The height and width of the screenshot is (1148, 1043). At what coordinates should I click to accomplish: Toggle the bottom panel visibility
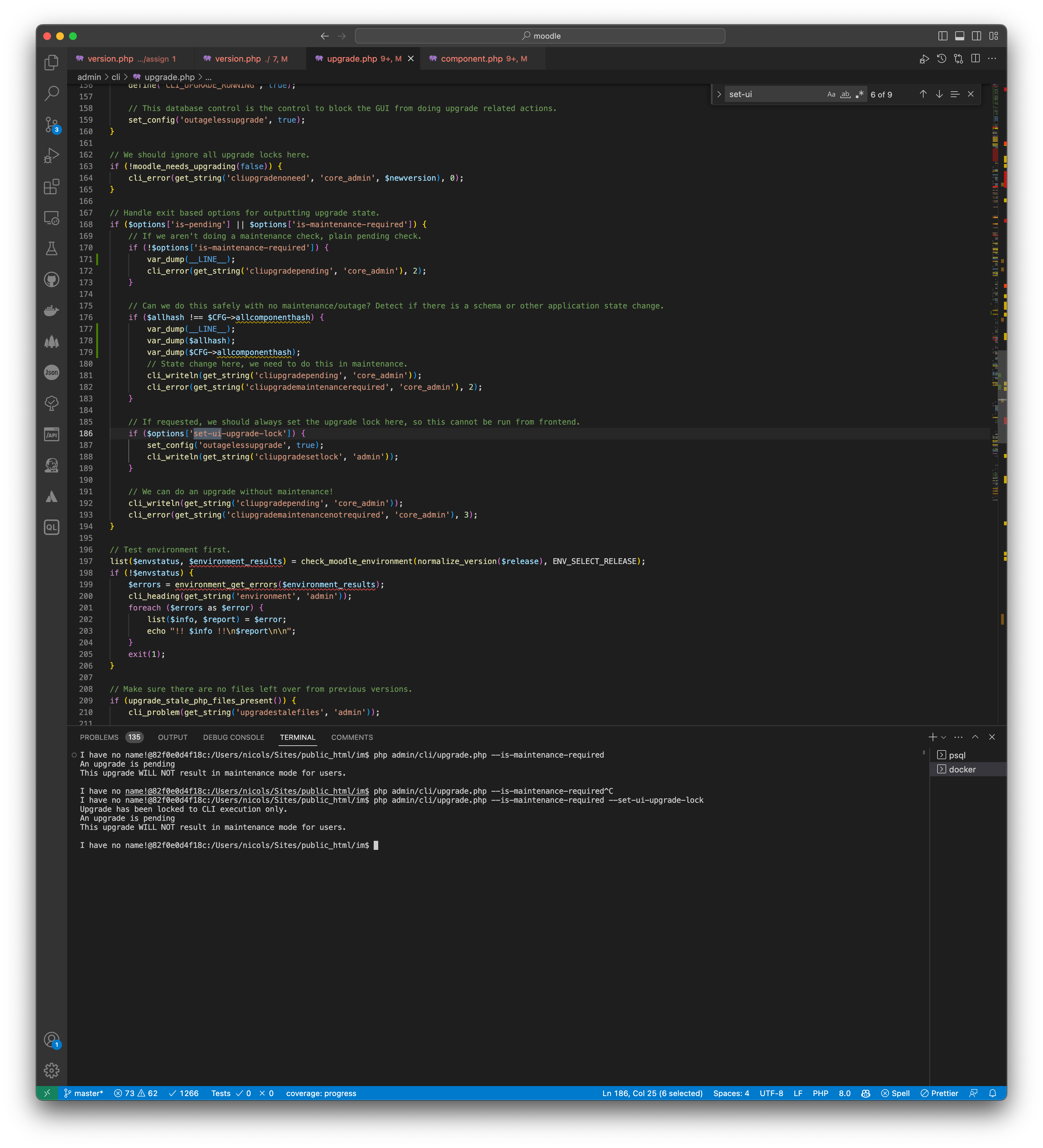pos(960,36)
